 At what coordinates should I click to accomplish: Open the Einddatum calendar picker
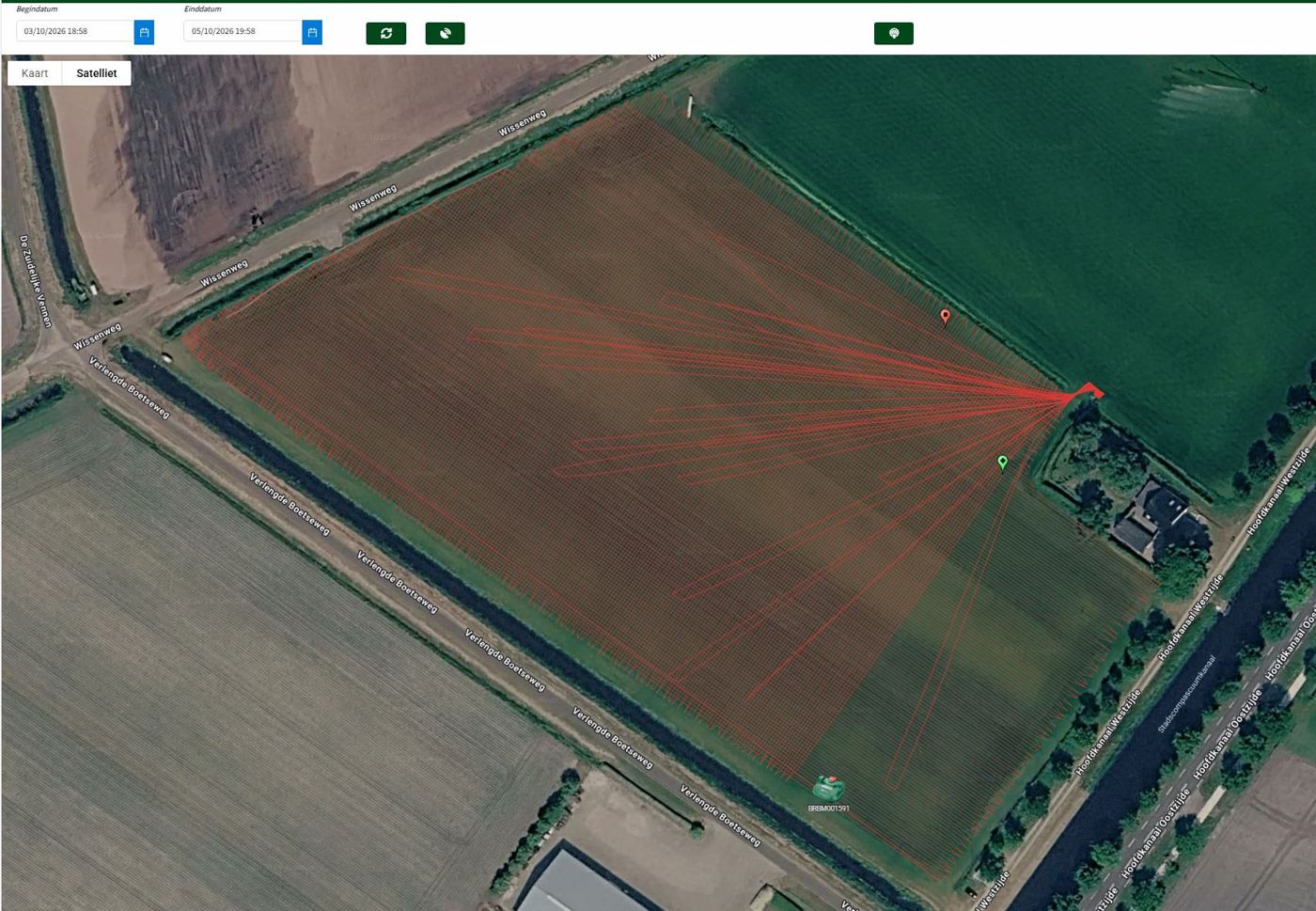(312, 32)
